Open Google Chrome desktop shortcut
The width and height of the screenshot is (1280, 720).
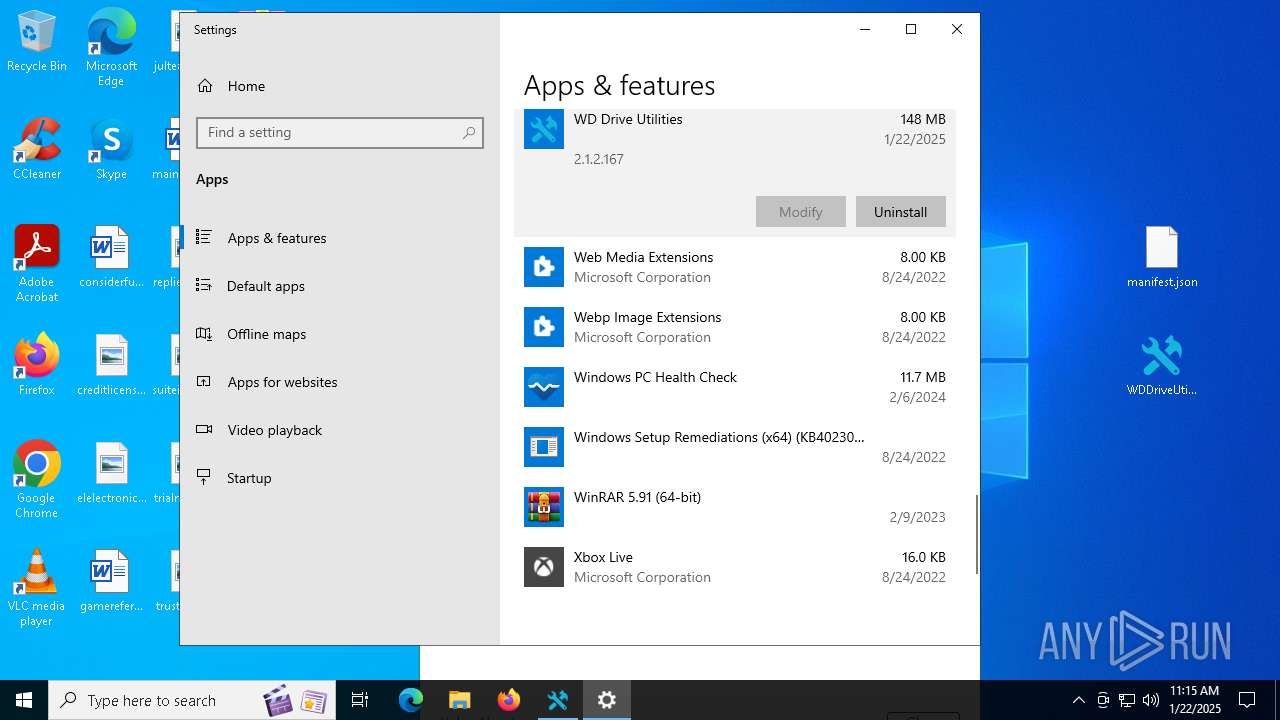(36, 480)
